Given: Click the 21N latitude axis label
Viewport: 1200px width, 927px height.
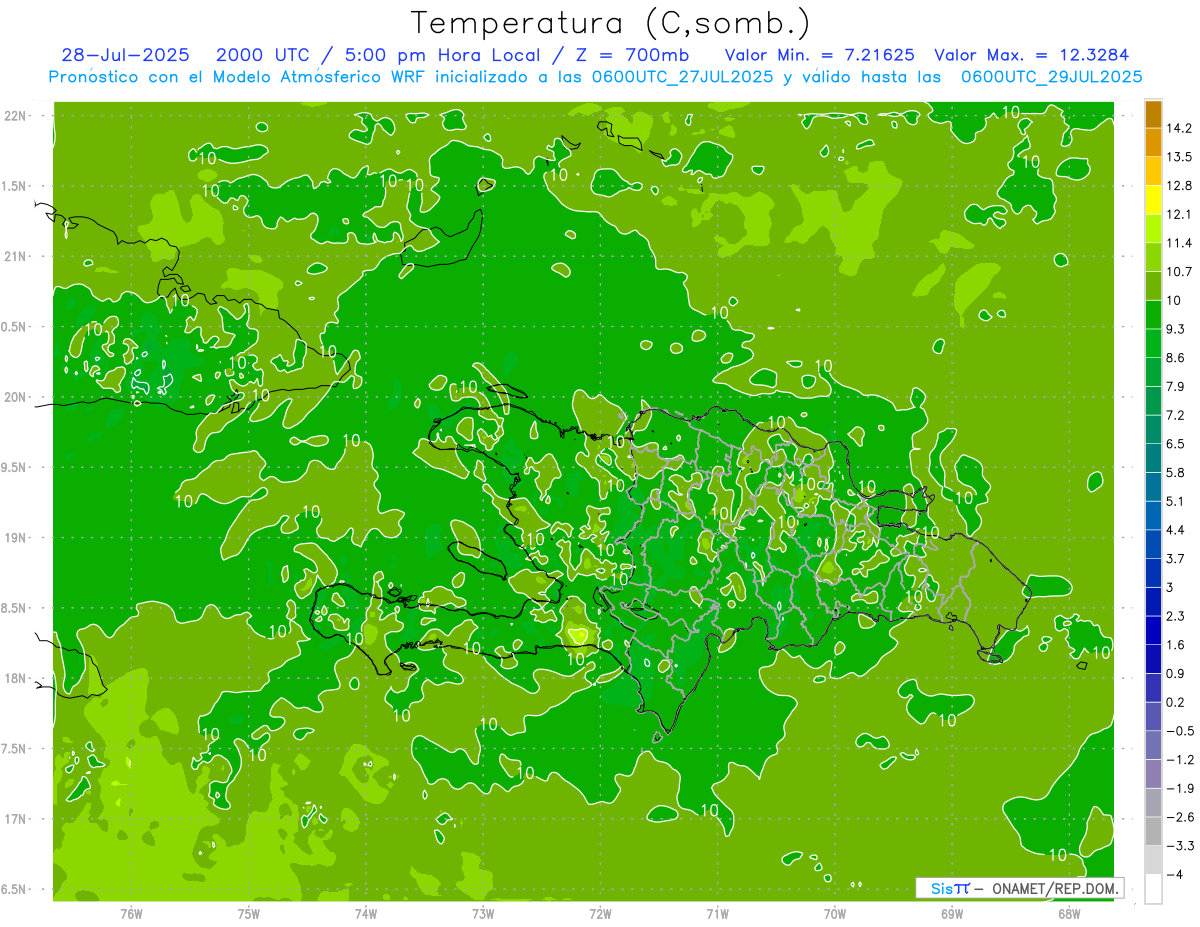Looking at the screenshot, I should [17, 257].
